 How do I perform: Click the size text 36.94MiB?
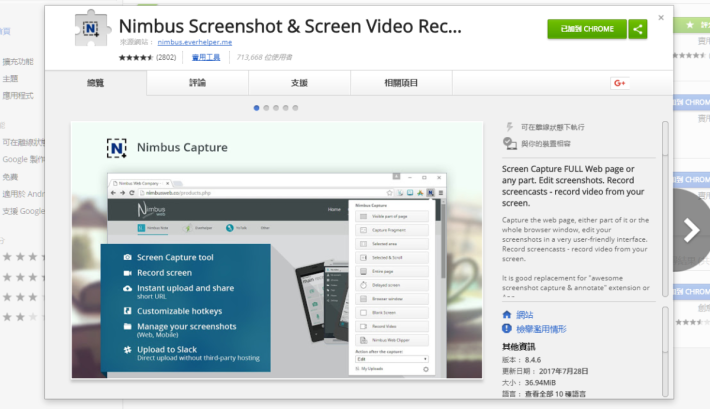(540, 383)
